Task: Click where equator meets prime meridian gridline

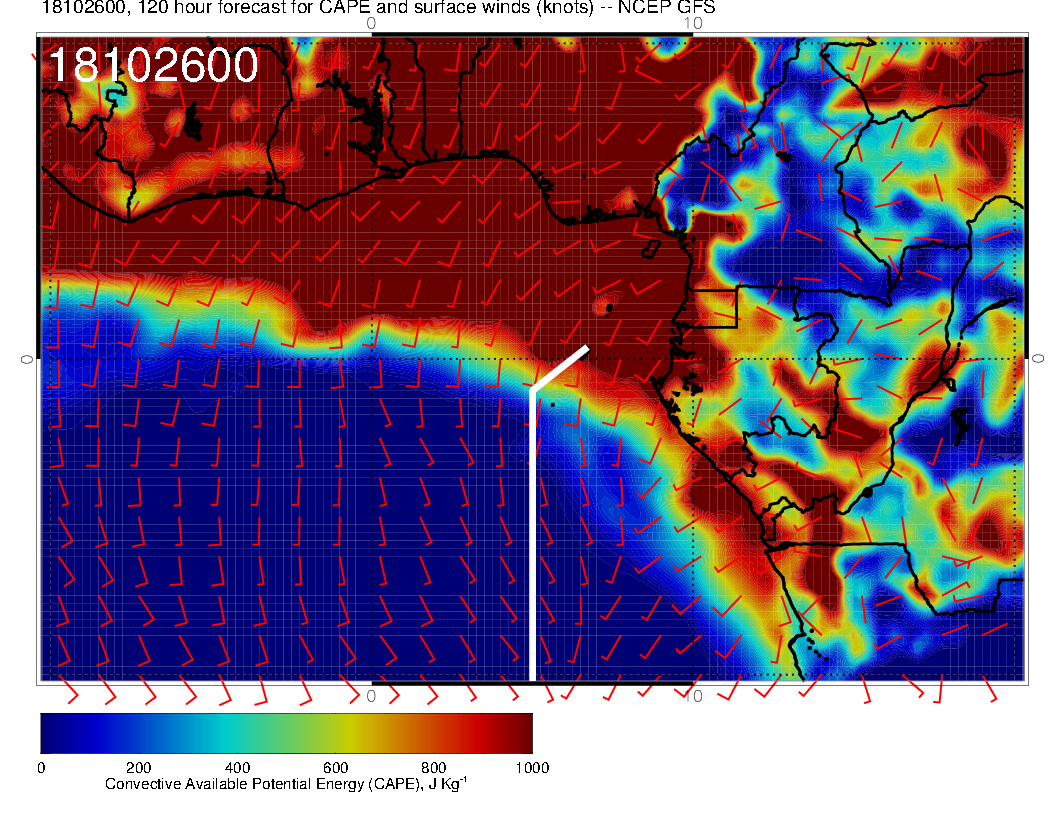Action: tap(371, 358)
